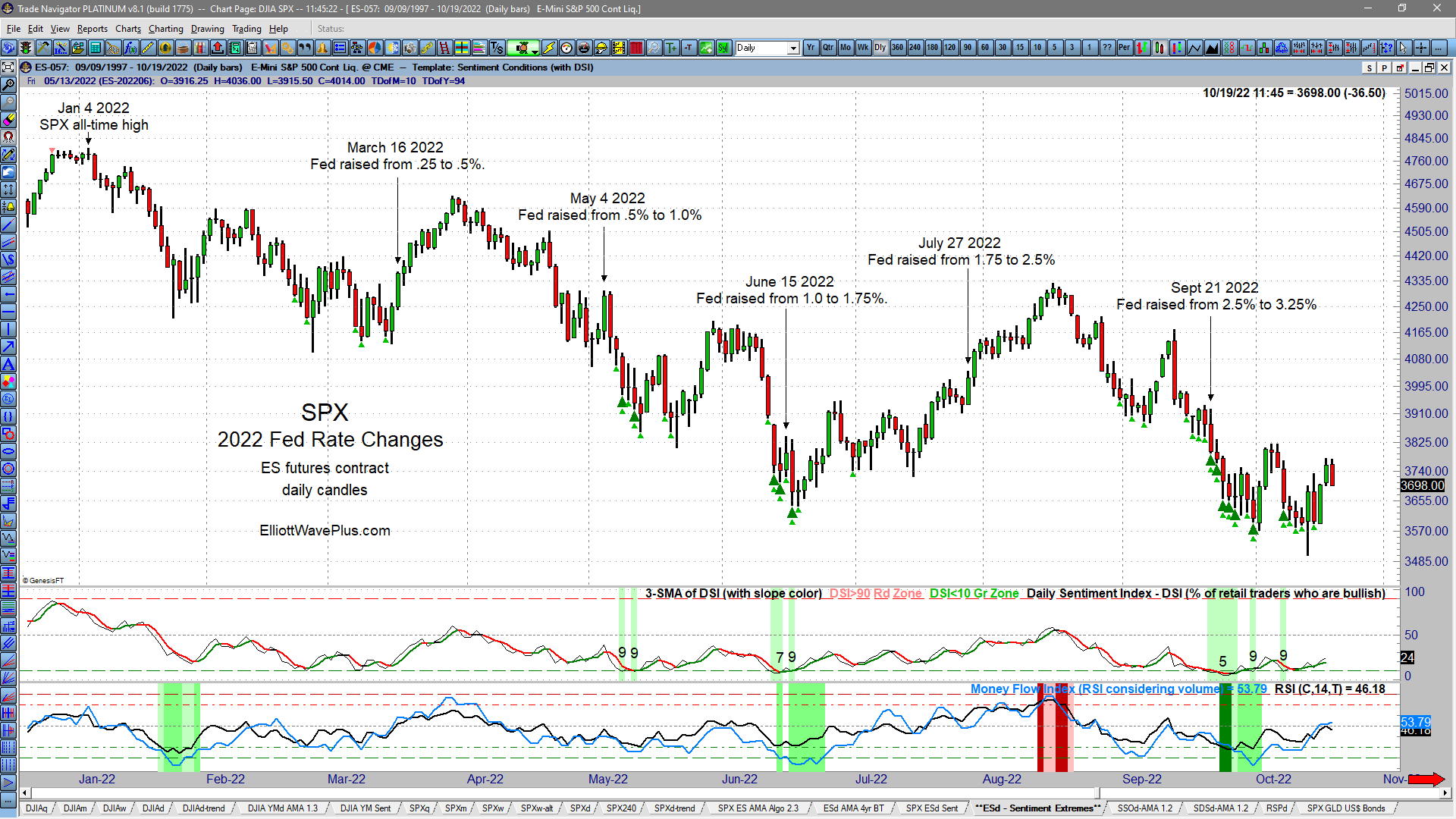Open the Reports menu
The image size is (1456, 819).
pyautogui.click(x=93, y=29)
